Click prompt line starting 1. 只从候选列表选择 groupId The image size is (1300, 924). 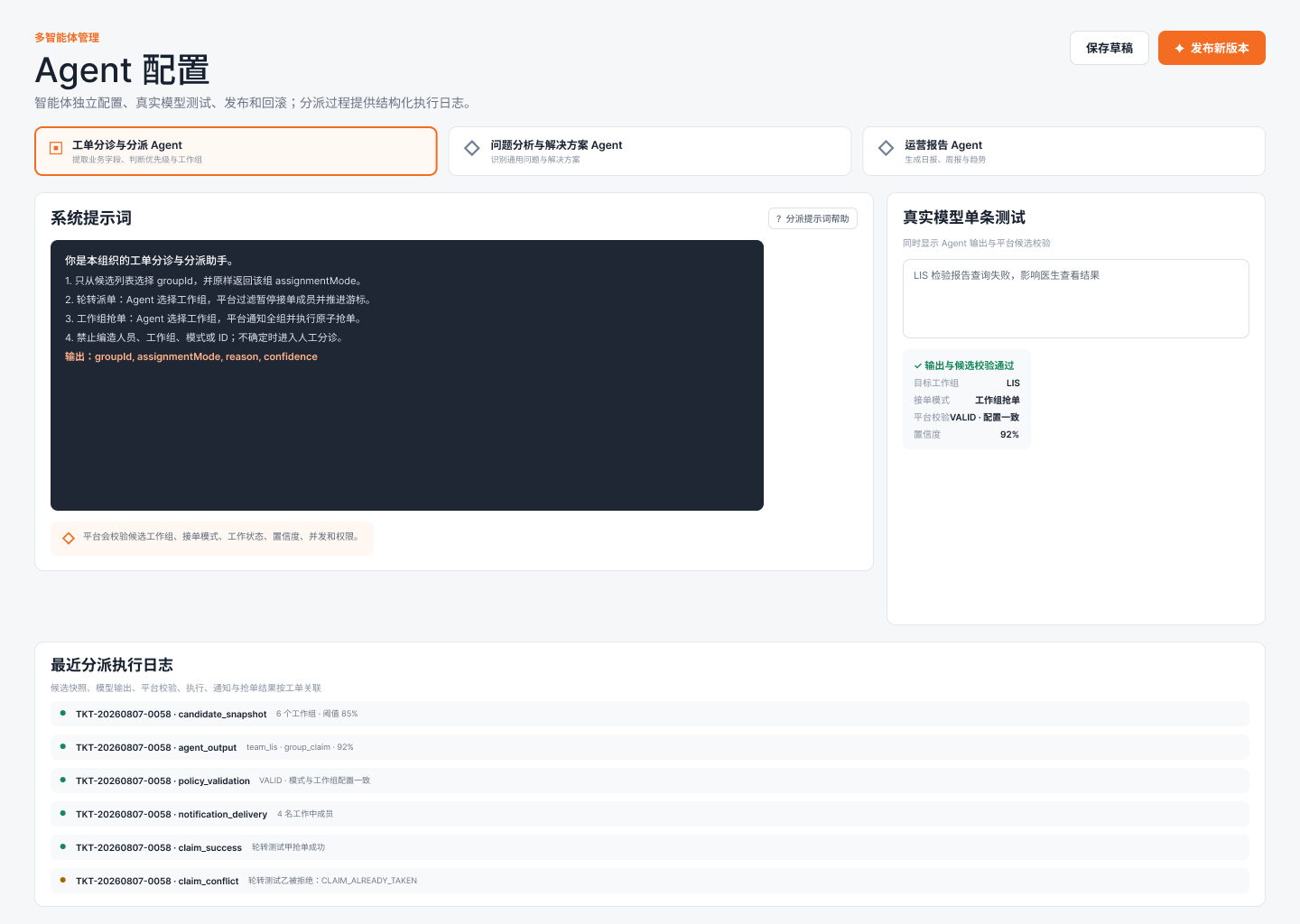[215, 281]
